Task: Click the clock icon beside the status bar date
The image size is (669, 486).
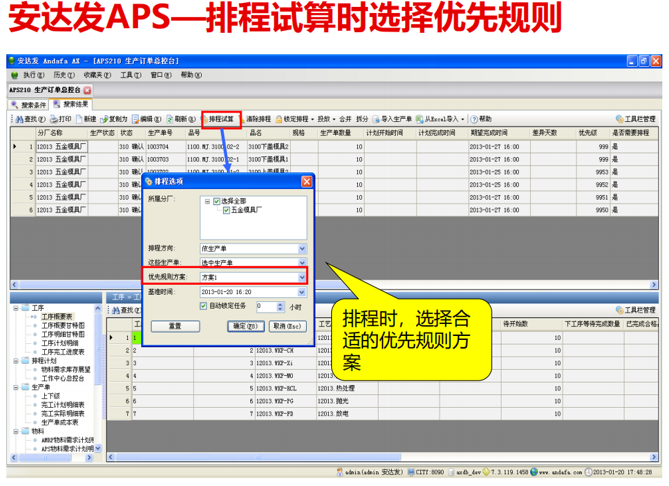Action: 588,472
